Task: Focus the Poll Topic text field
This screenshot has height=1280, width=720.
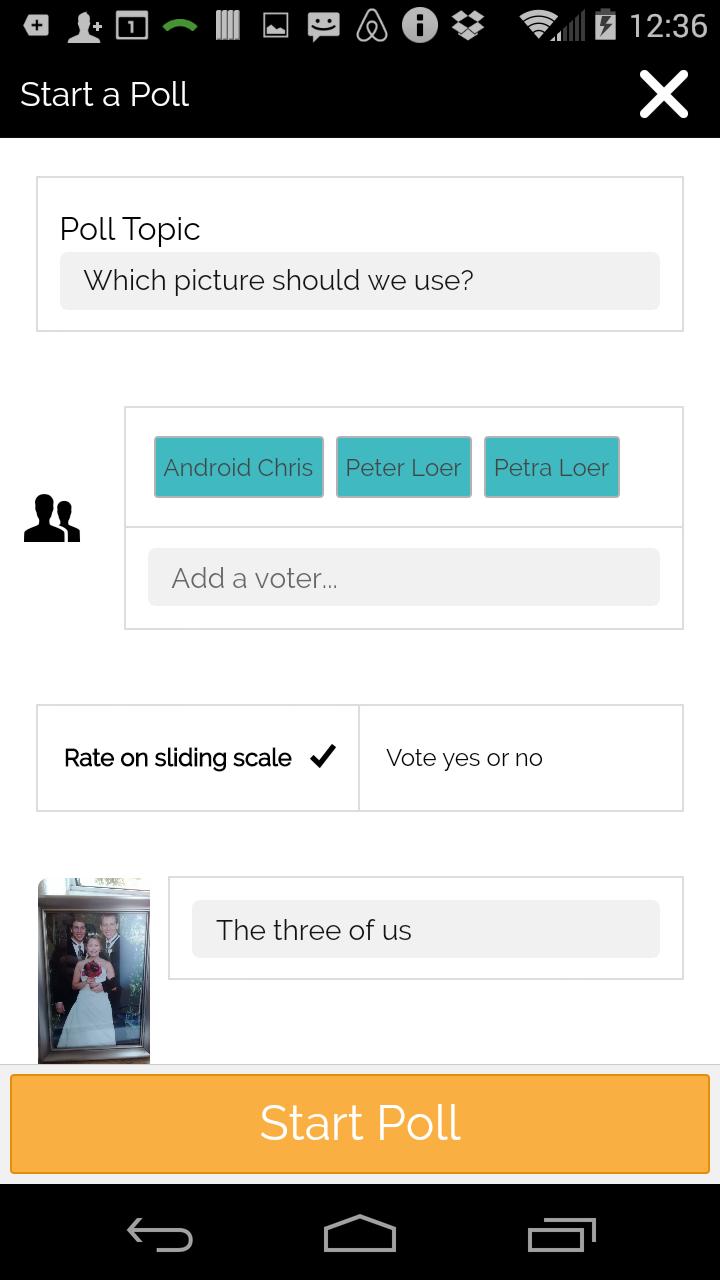Action: pyautogui.click(x=360, y=281)
